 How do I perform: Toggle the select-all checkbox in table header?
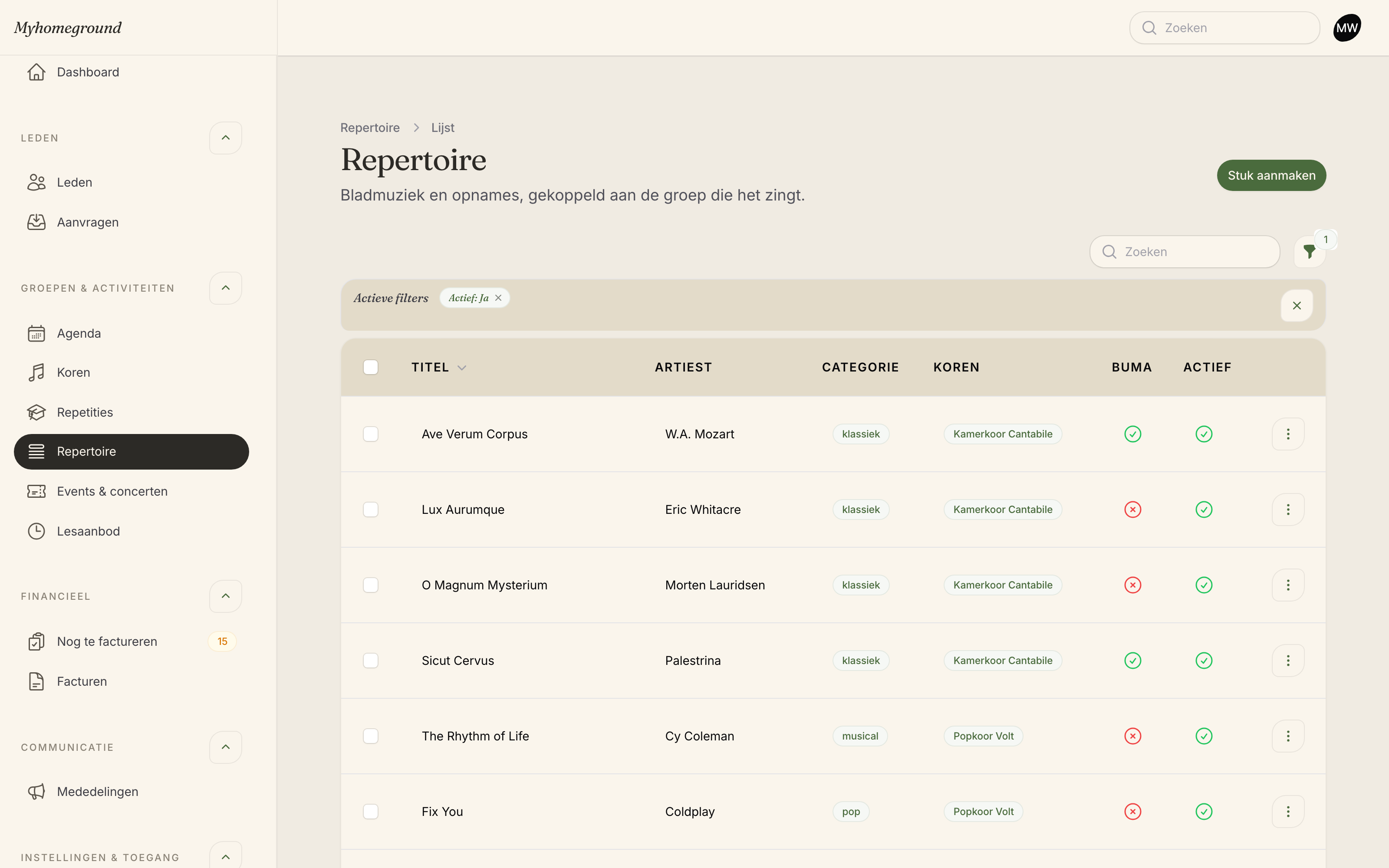pos(371,368)
